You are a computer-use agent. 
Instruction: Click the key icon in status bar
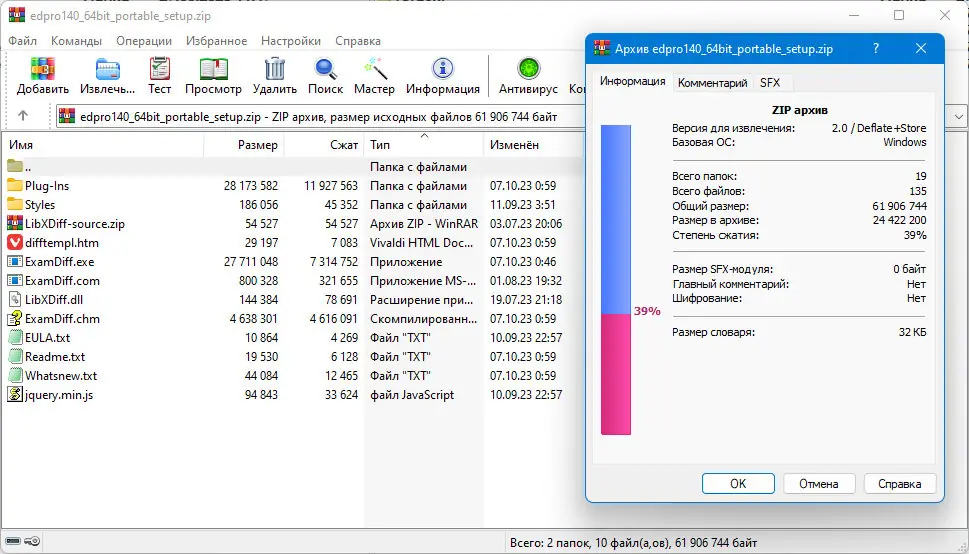point(33,542)
